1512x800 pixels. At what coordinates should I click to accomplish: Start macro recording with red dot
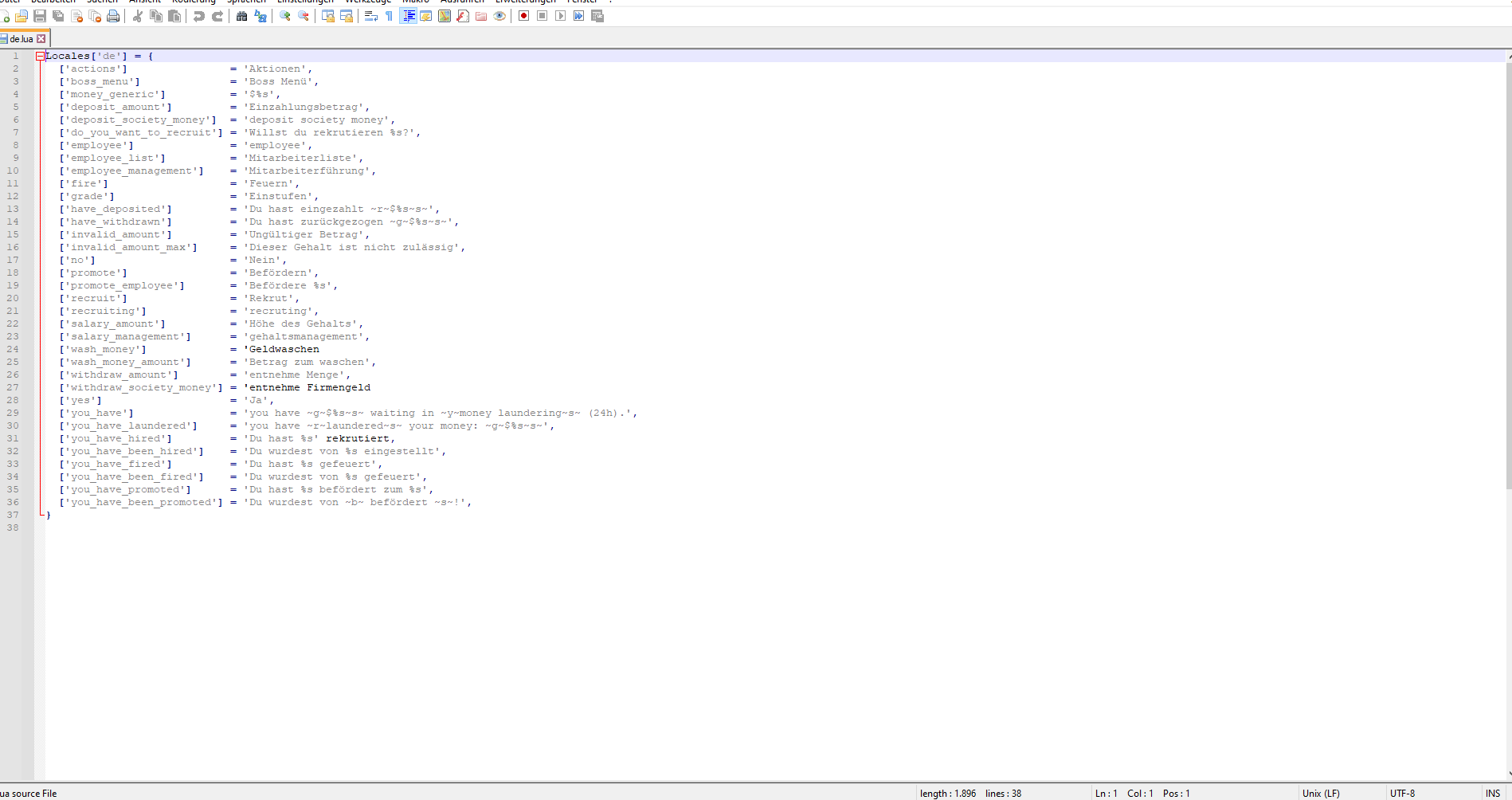(x=524, y=16)
